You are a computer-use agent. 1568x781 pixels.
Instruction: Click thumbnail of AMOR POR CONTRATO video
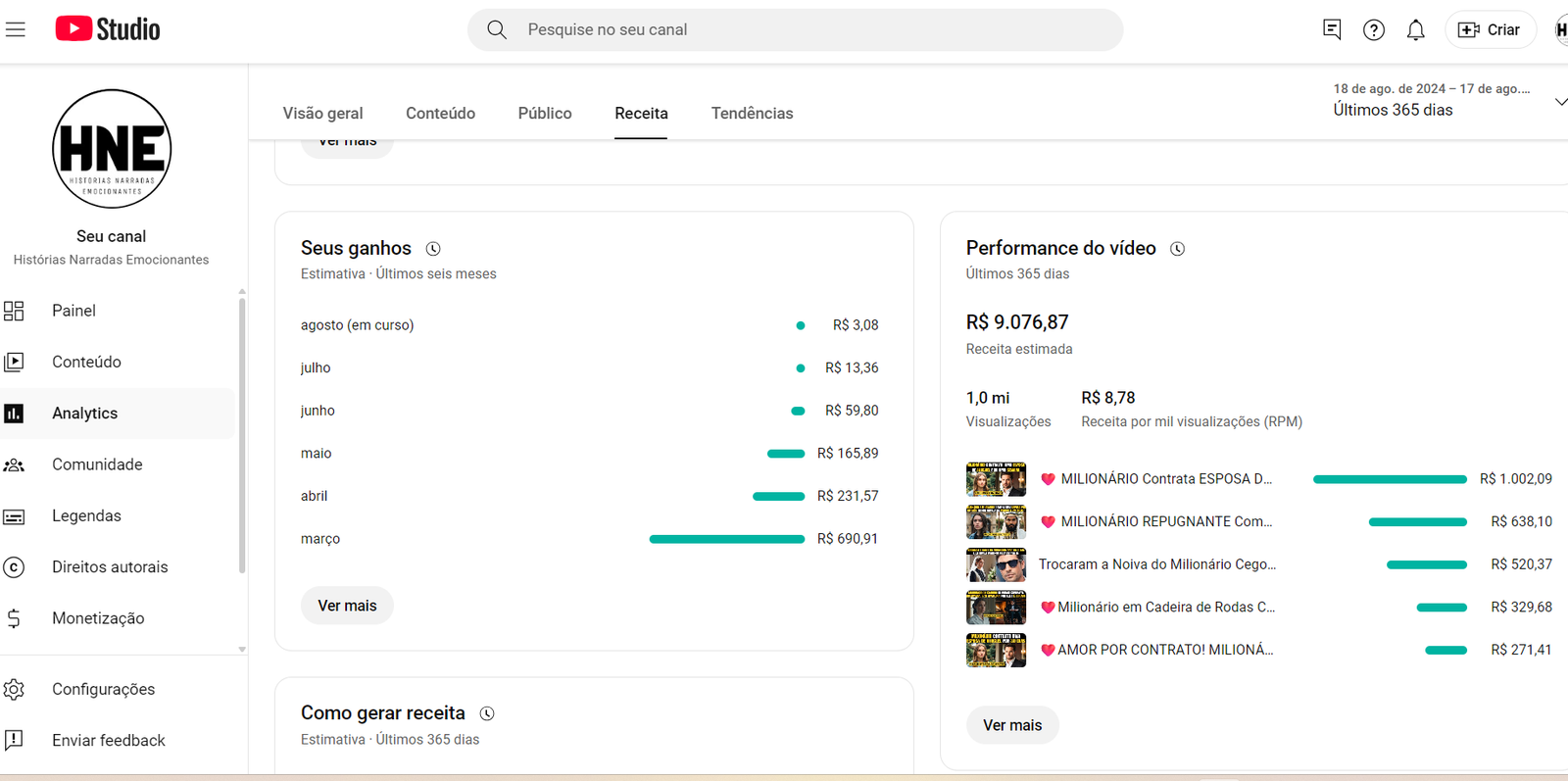pos(996,650)
